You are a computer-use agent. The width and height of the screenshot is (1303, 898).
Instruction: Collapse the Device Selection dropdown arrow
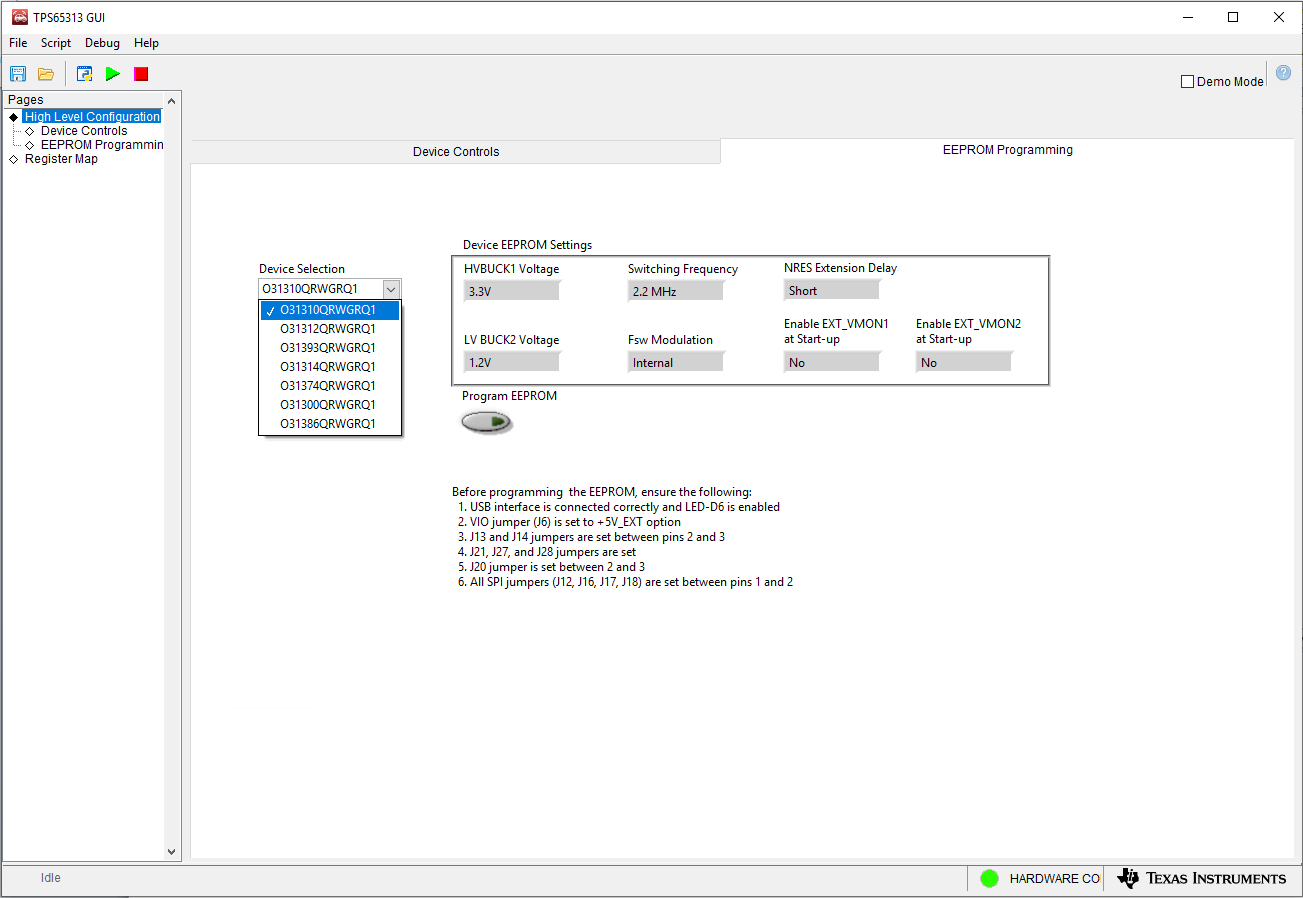click(x=391, y=289)
